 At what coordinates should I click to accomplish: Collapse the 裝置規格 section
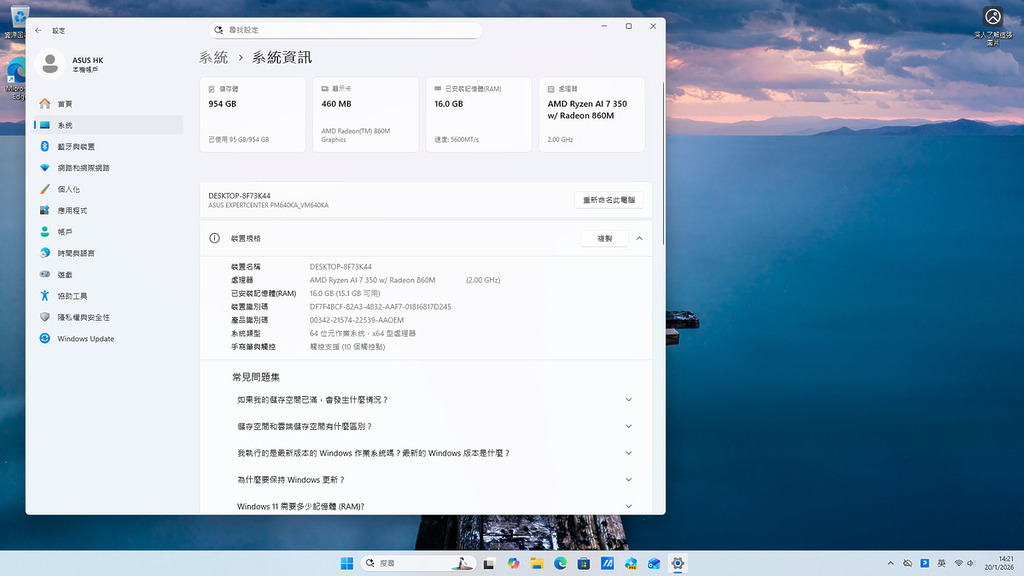[637, 238]
